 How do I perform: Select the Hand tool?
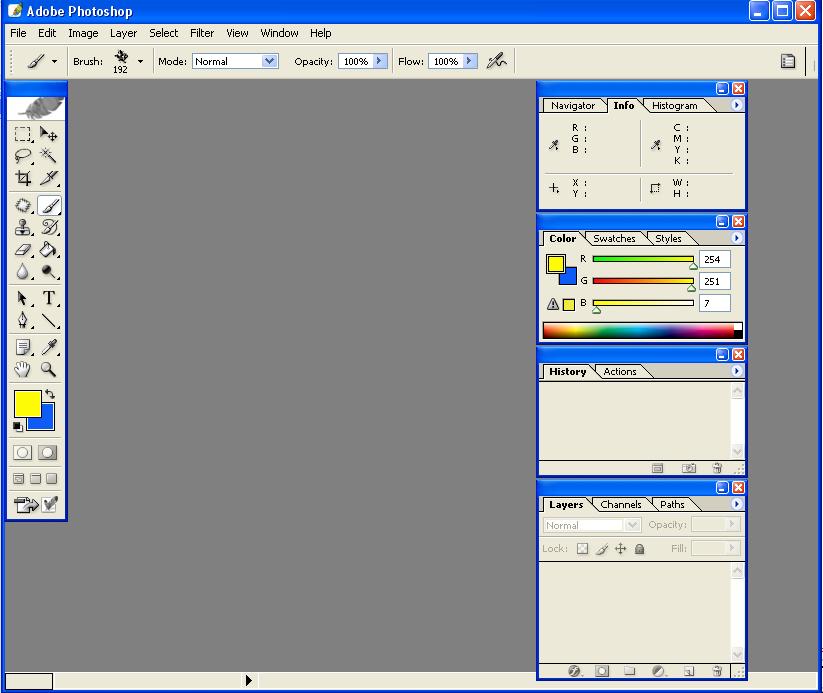point(22,369)
